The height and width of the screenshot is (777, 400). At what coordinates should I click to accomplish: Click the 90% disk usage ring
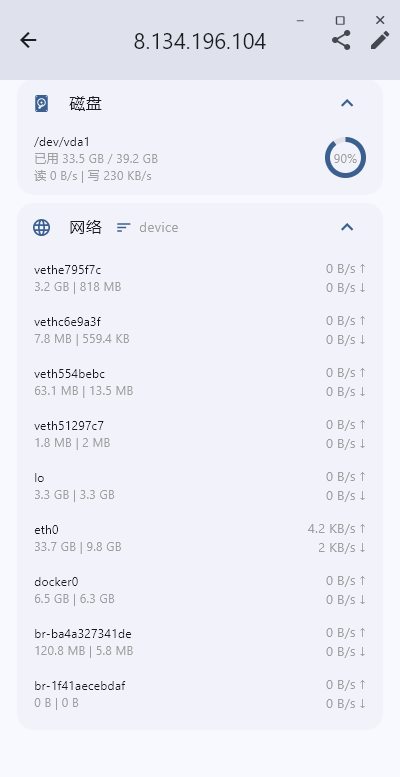tap(345, 158)
